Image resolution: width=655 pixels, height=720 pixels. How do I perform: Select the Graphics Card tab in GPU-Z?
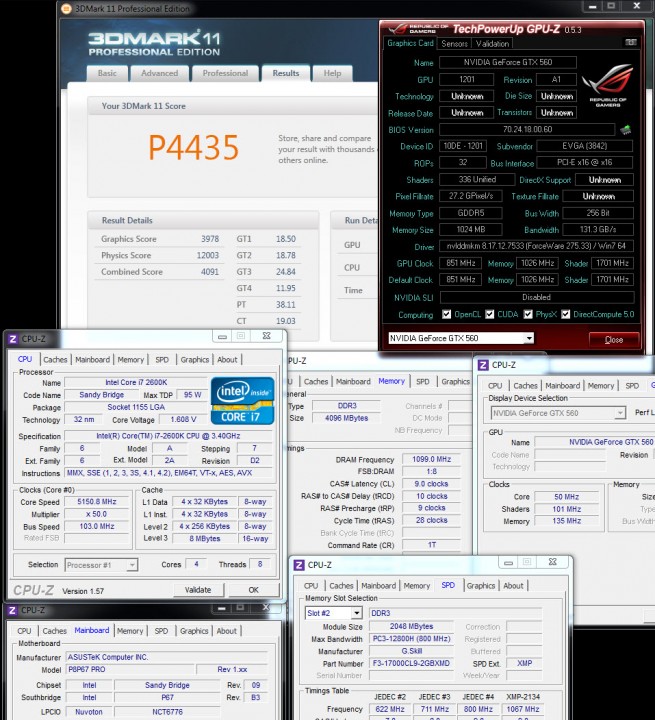point(410,43)
